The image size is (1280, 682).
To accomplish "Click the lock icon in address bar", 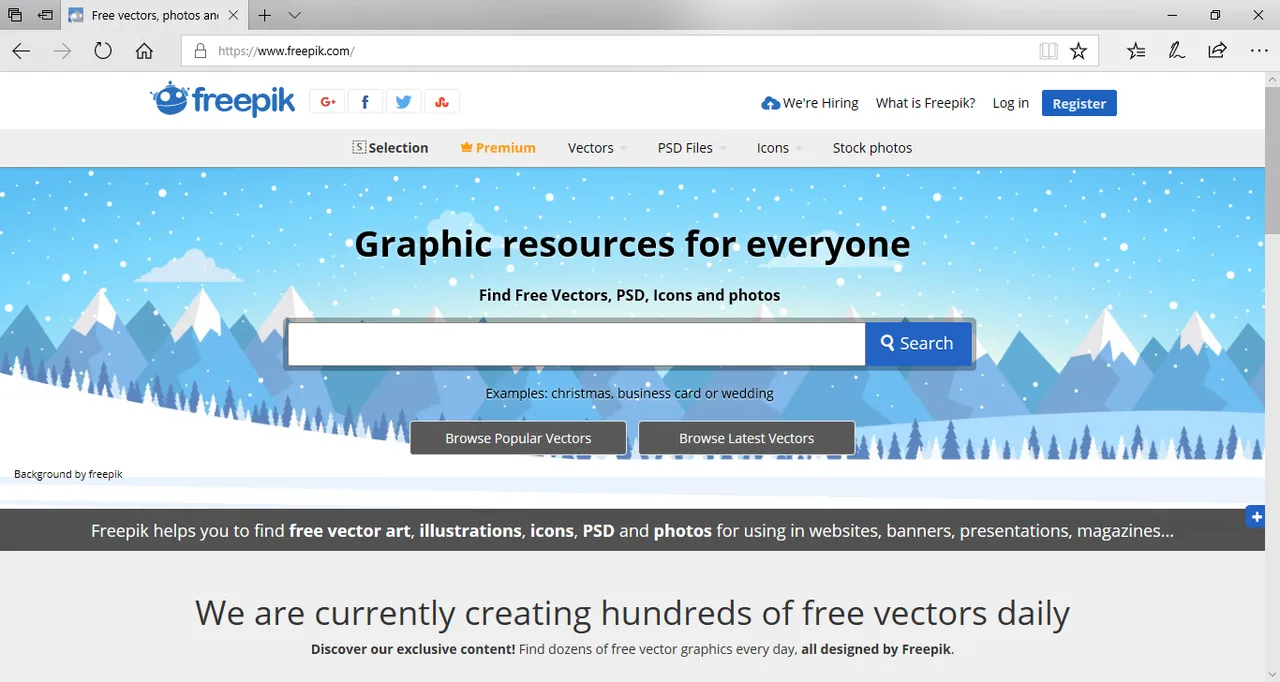I will 200,51.
